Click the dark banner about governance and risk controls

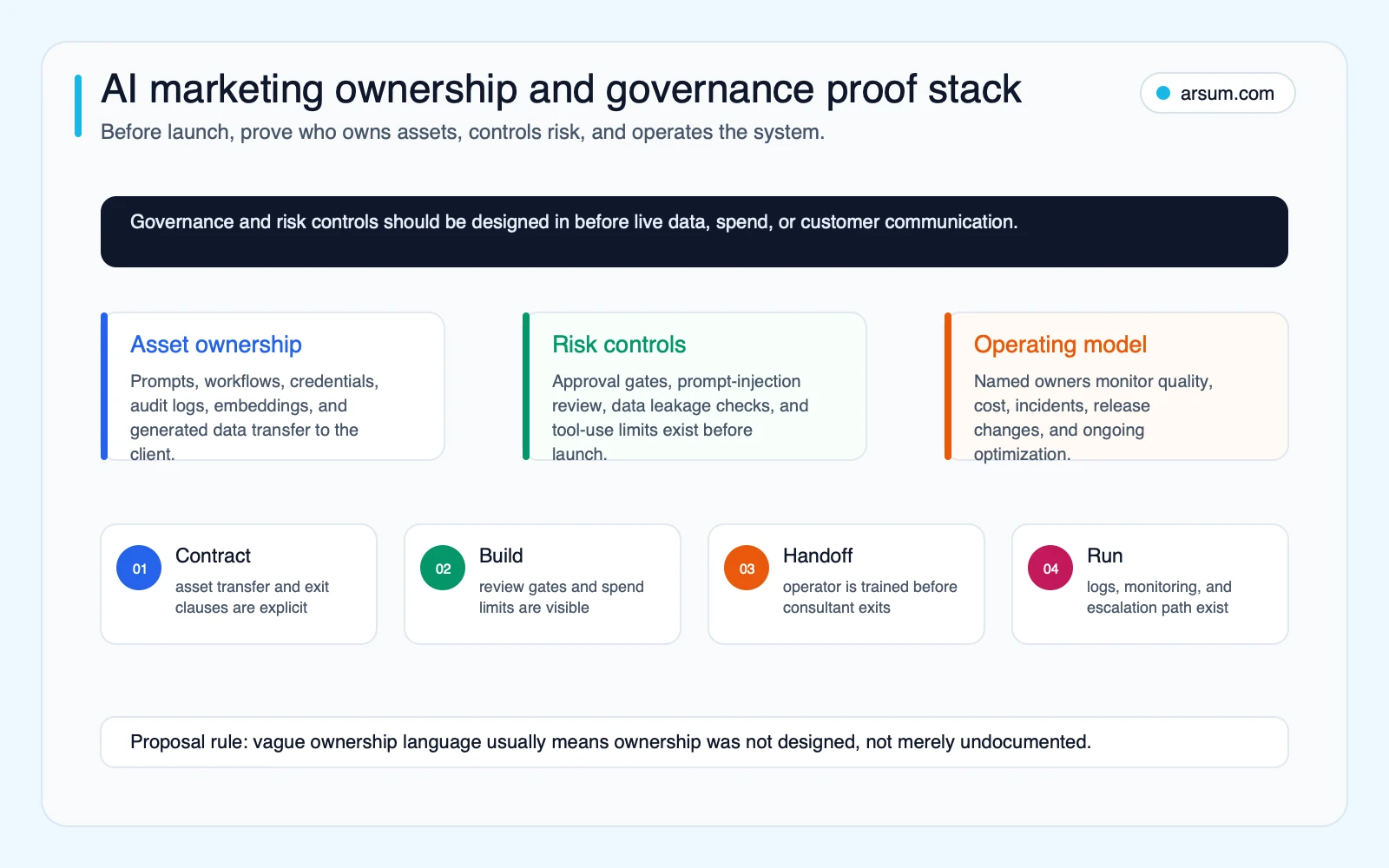[694, 232]
